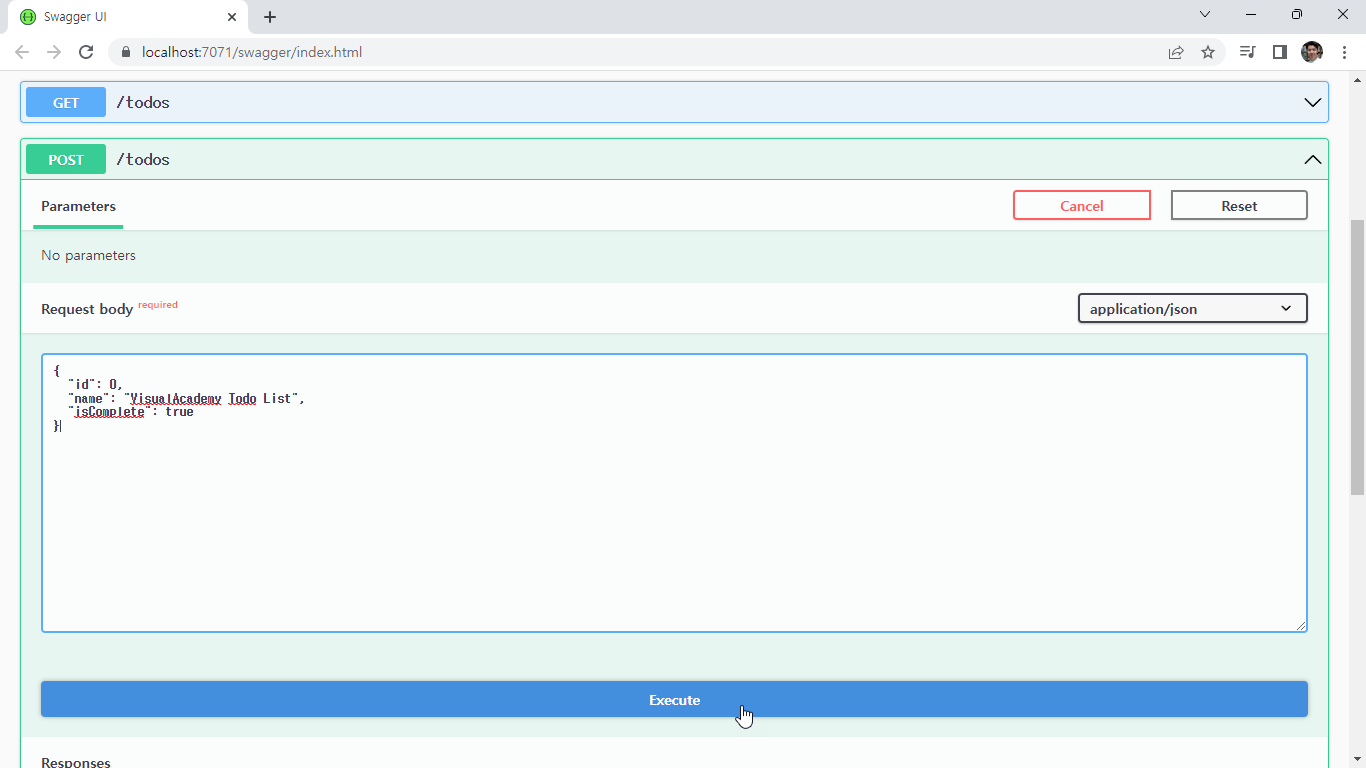Expand the GET /todos operation panel

[x=1313, y=102]
